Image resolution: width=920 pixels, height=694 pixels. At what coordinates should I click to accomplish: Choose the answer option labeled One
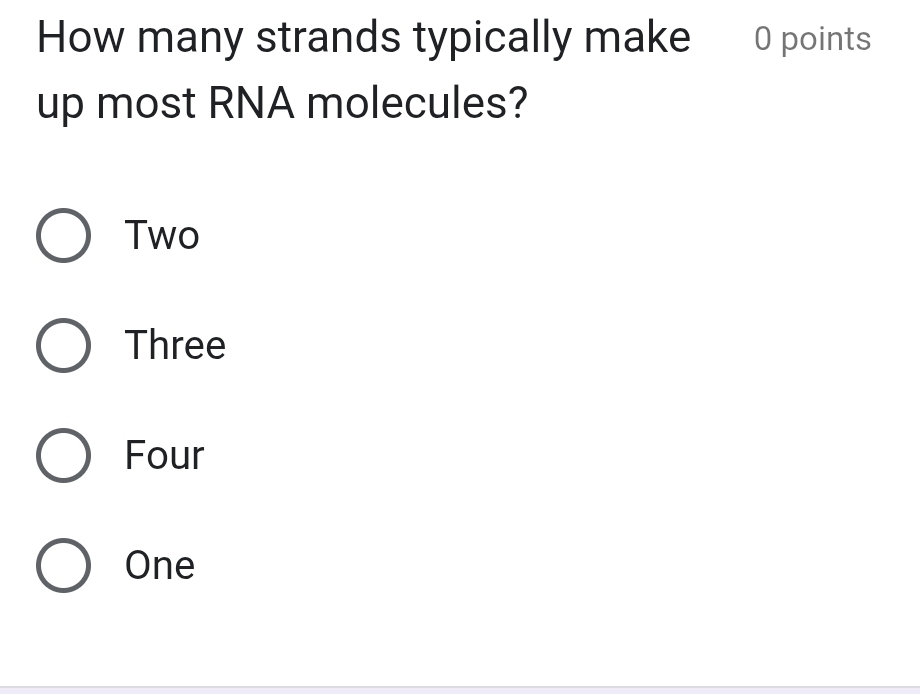coord(159,565)
